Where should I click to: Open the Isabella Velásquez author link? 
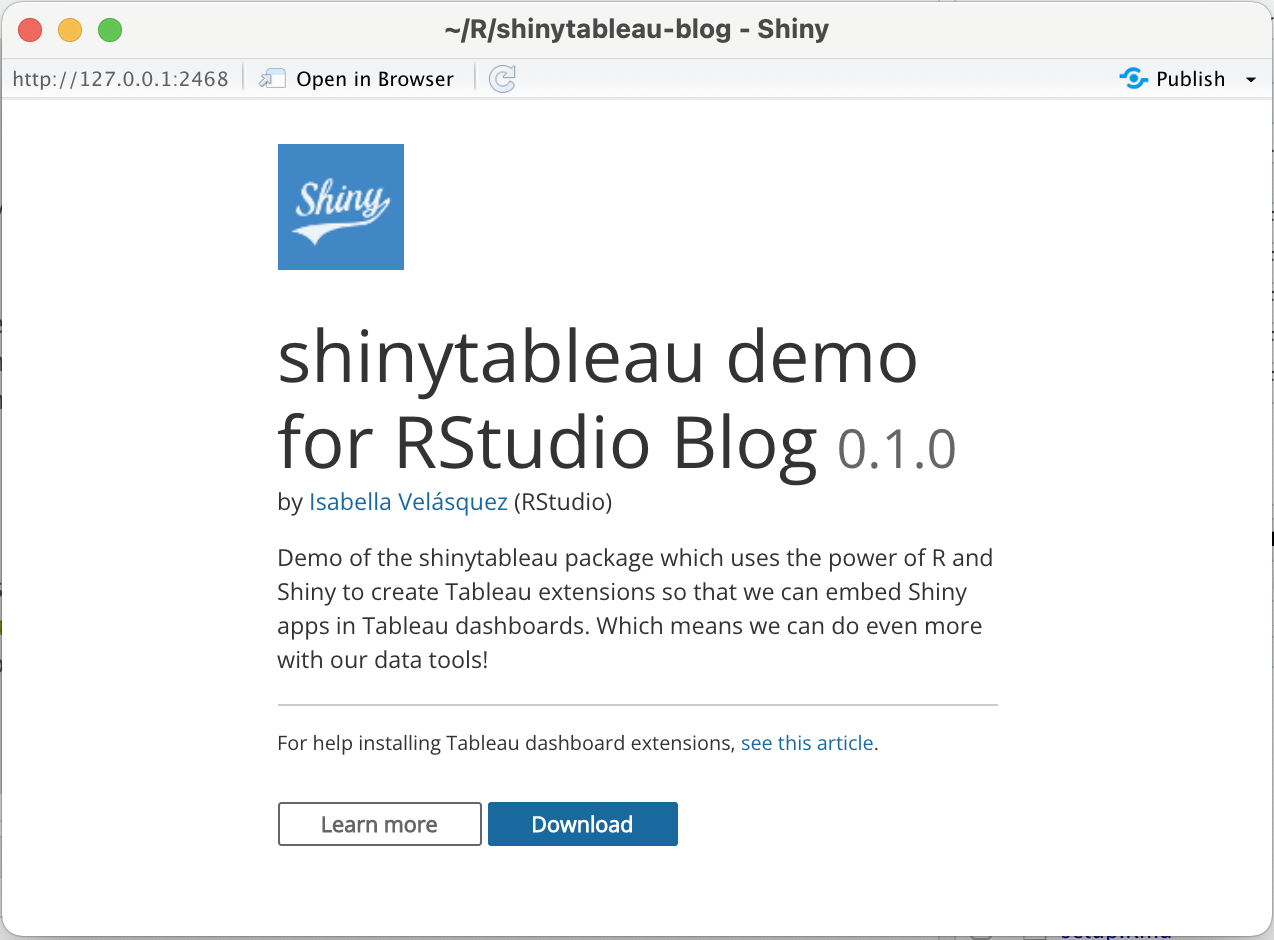[407, 502]
